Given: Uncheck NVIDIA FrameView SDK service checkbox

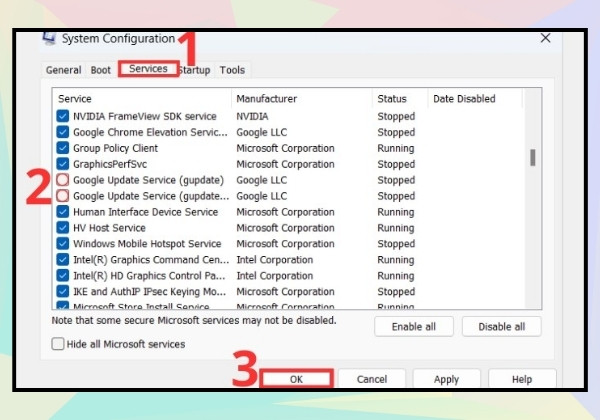Looking at the screenshot, I should click(62, 116).
